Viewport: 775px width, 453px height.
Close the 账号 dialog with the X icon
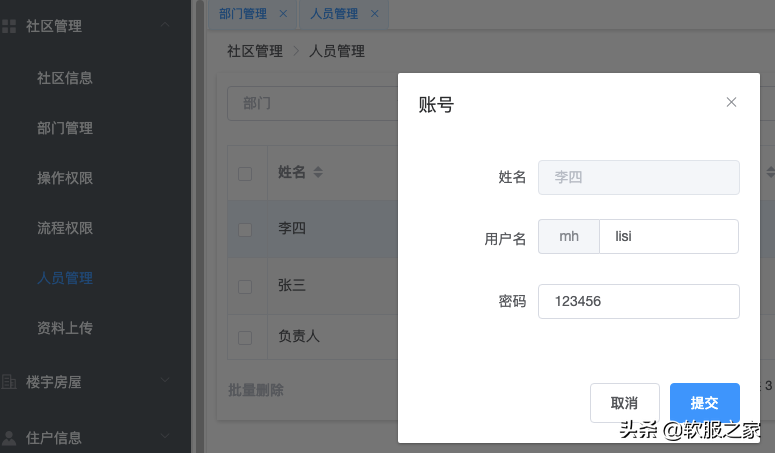coord(731,102)
